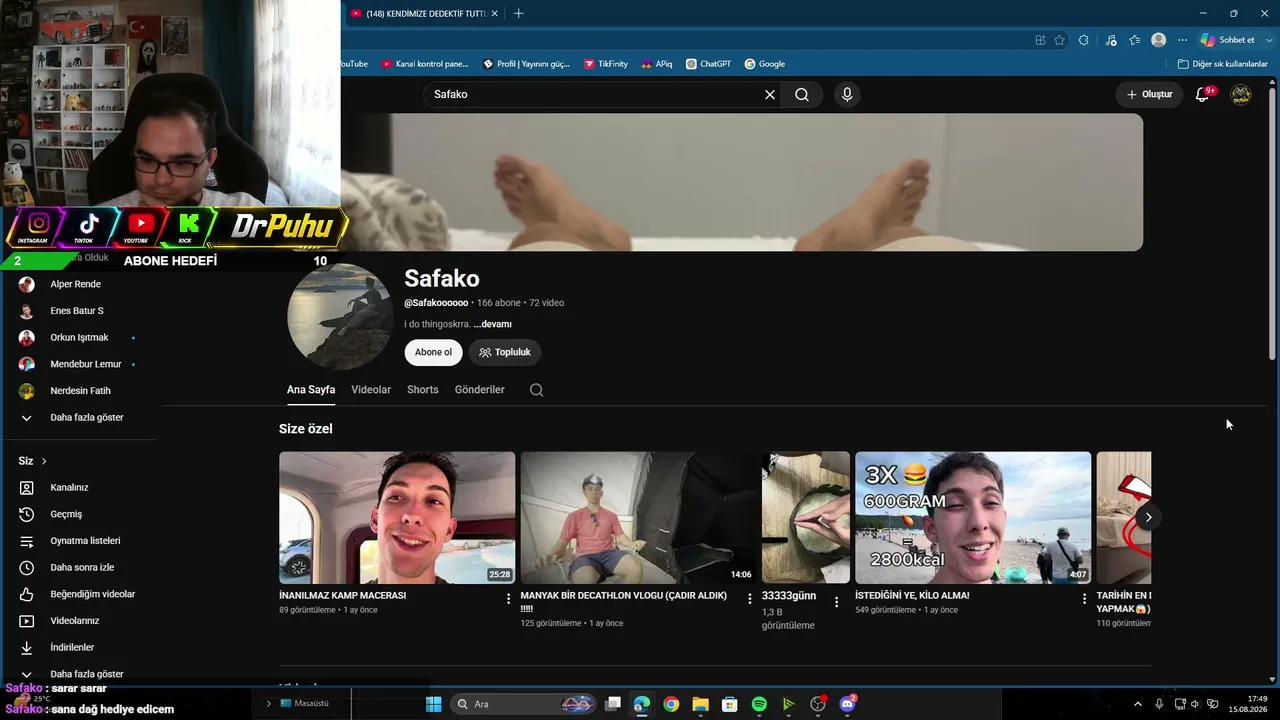Screen dimensions: 1280x720
Task: Open options for MANYAK BİR DECATHLON VLOGU video
Action: coord(750,599)
